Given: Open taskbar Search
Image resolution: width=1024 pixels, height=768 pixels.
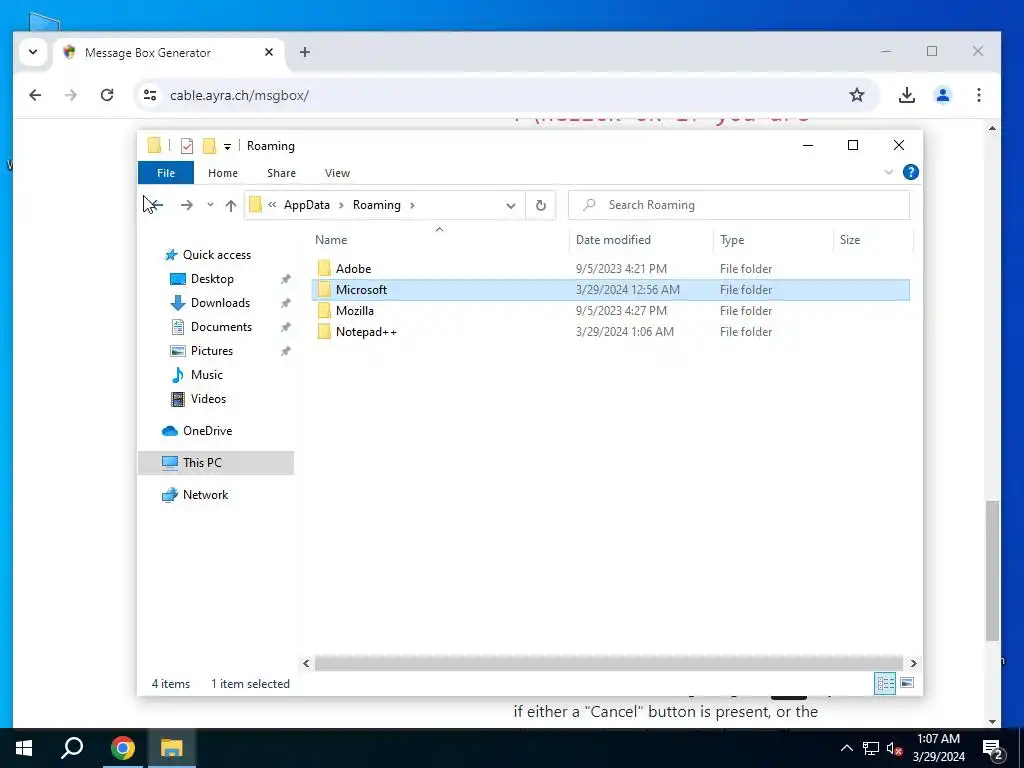Looking at the screenshot, I should click(x=72, y=748).
